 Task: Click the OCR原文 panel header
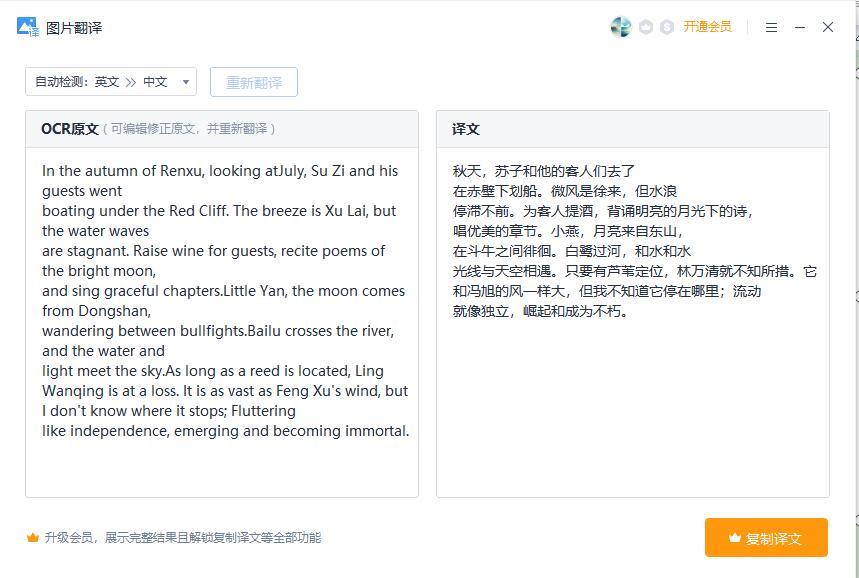(x=70, y=129)
